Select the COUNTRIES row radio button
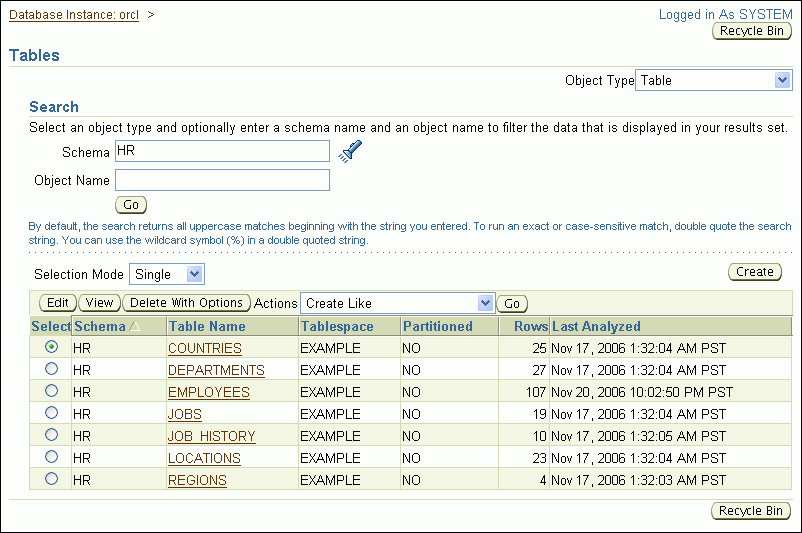 pyautogui.click(x=51, y=347)
